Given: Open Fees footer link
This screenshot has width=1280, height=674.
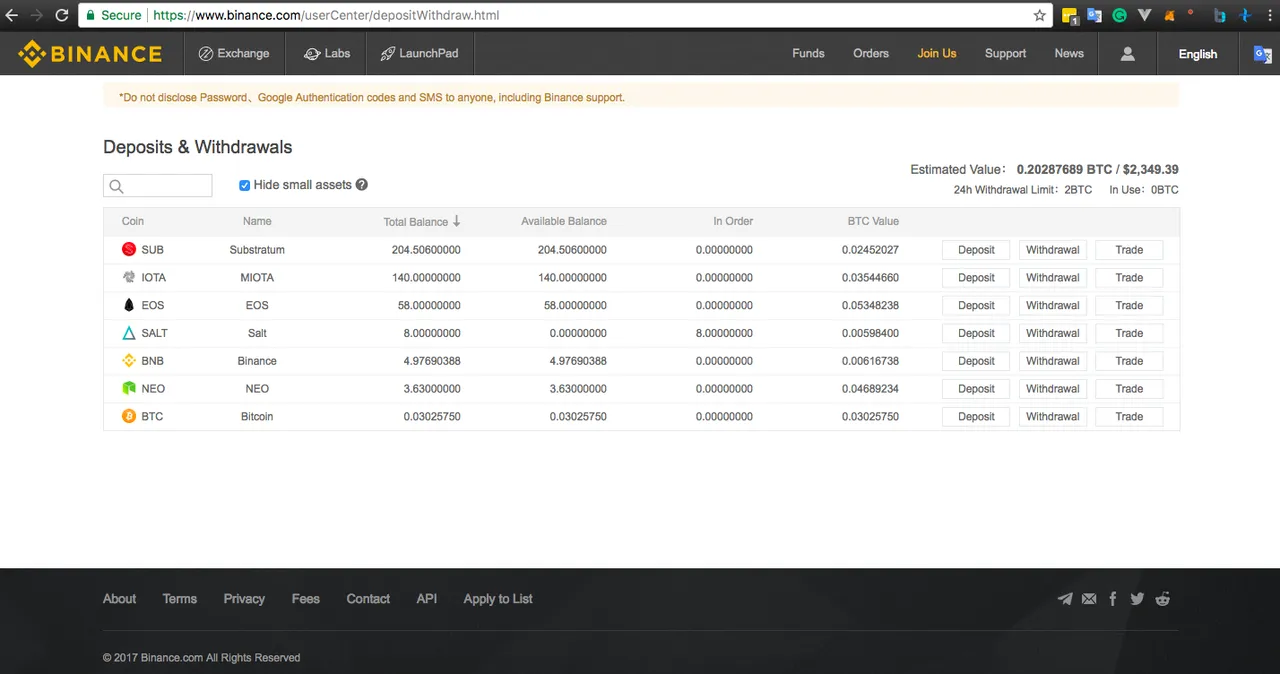Looking at the screenshot, I should [x=306, y=599].
